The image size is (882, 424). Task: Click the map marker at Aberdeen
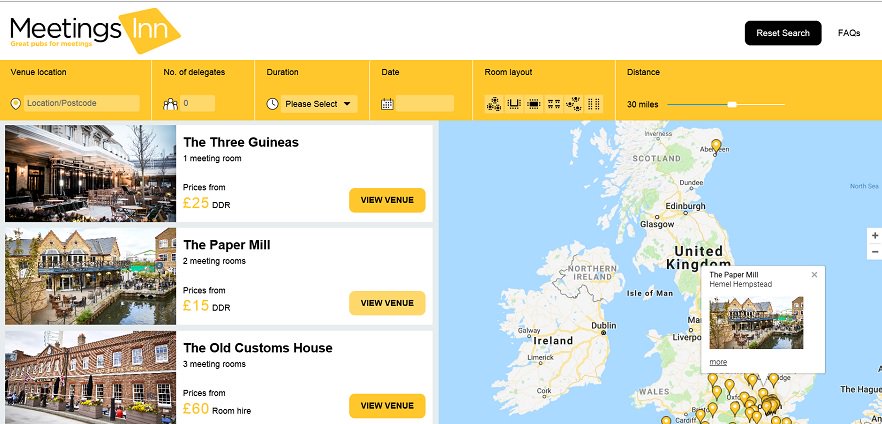coord(716,146)
